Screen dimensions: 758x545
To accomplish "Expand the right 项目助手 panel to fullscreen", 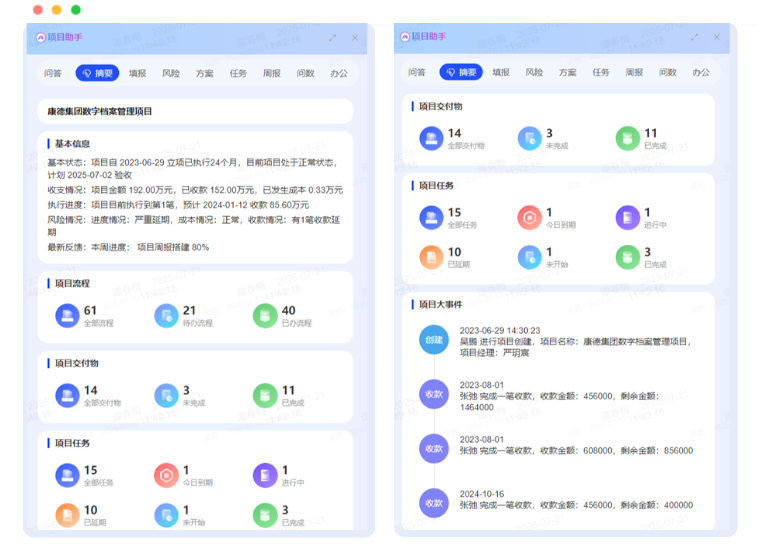I will (695, 37).
